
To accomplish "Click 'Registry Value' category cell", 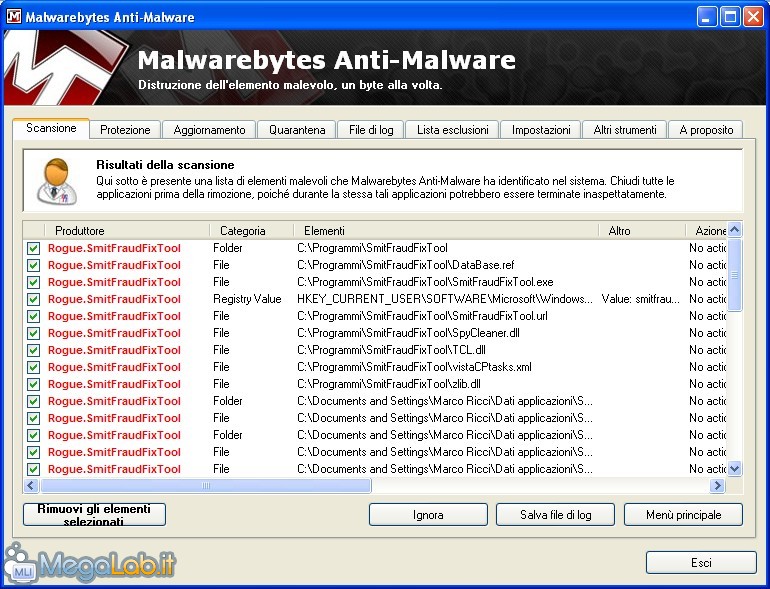I will point(247,299).
